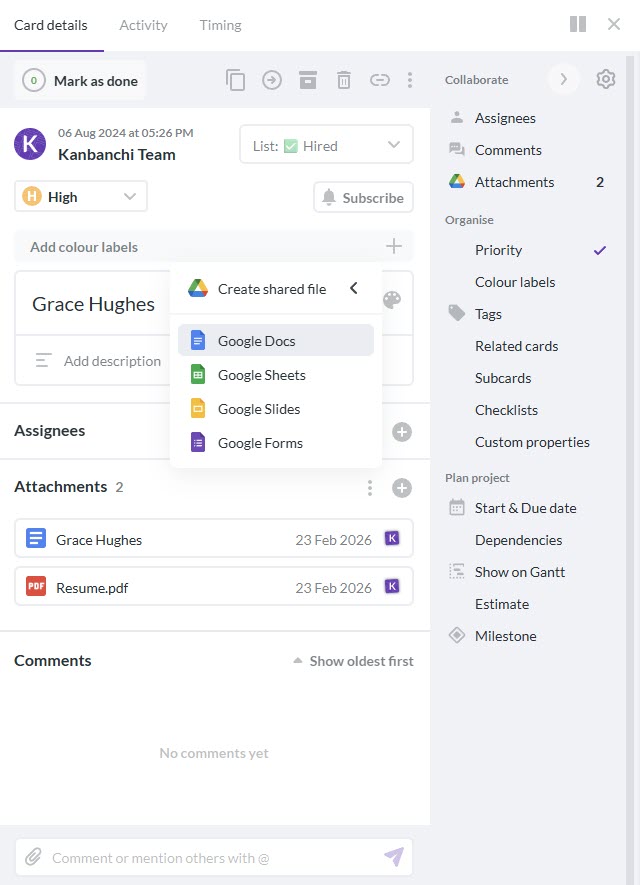The image size is (640, 885).
Task: Archive the card using the archive icon
Action: click(308, 80)
